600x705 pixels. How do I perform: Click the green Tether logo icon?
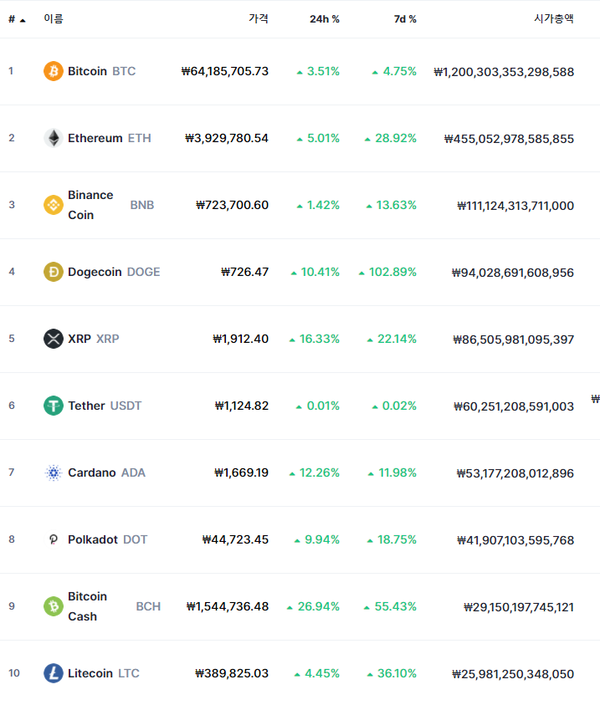[53, 406]
